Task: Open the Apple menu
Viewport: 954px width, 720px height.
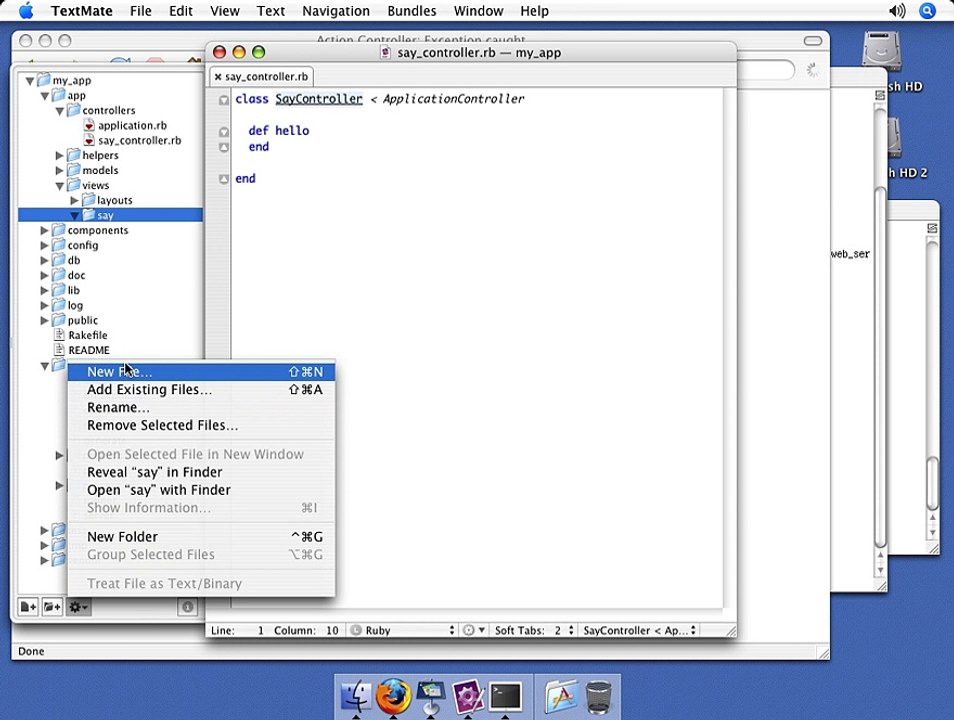Action: tap(26, 10)
